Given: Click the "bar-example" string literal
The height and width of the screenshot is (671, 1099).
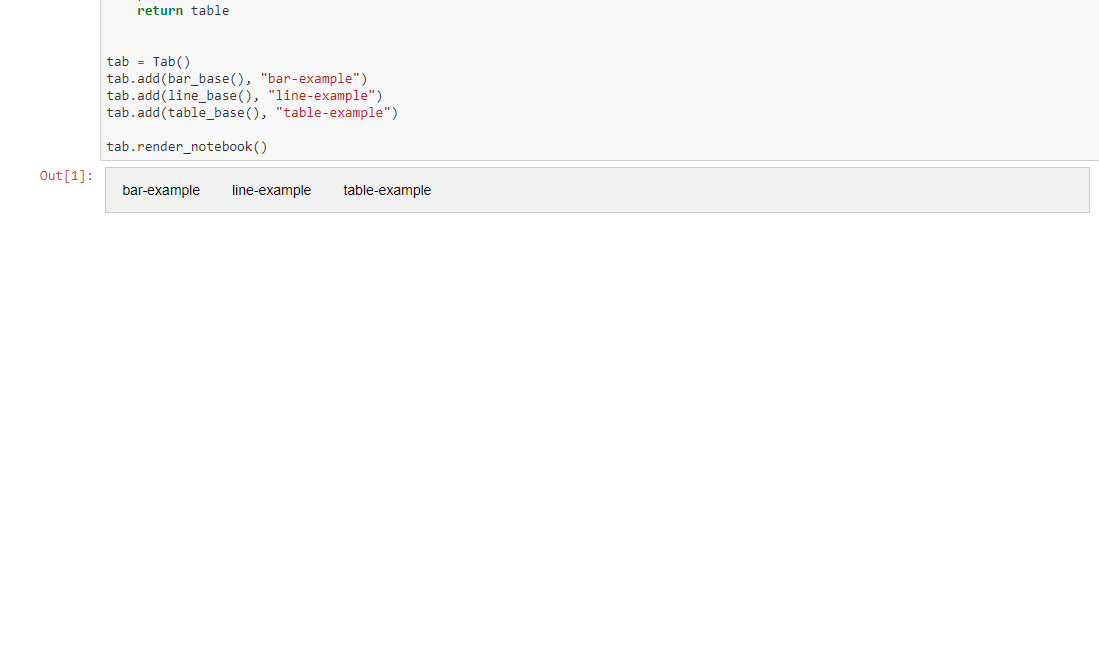Looking at the screenshot, I should 310,78.
